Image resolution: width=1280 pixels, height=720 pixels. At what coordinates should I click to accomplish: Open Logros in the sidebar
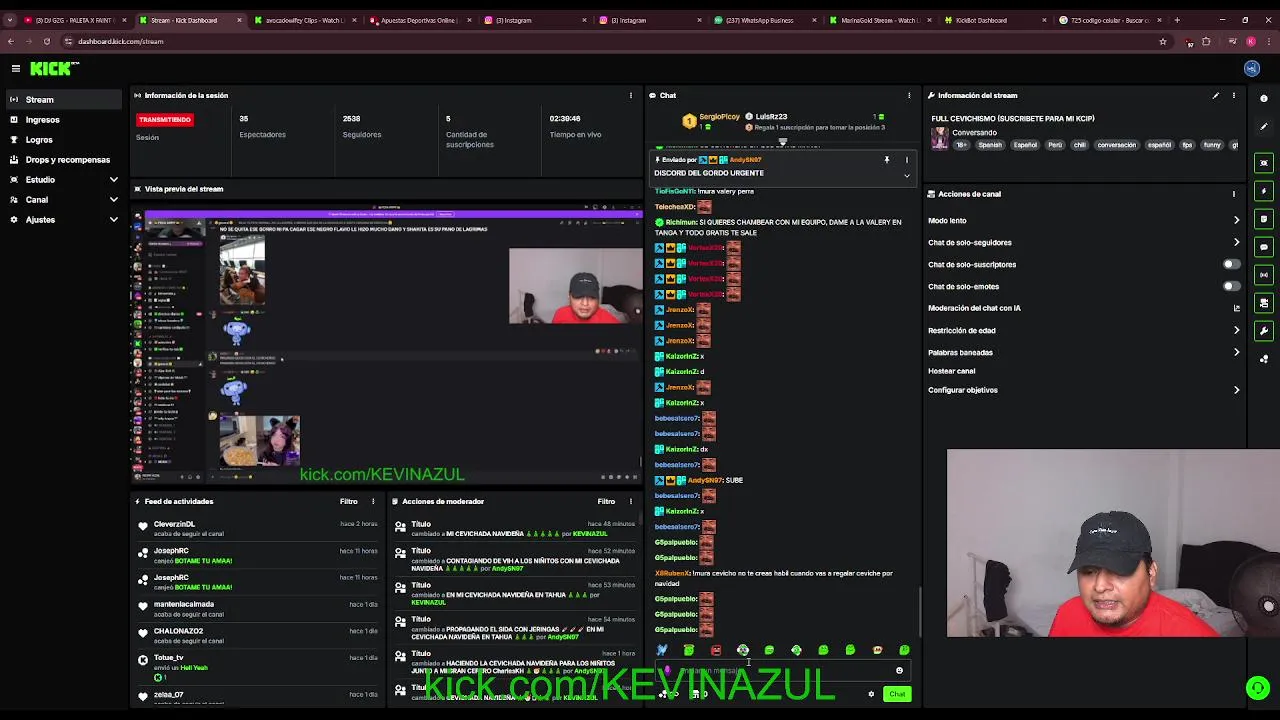pyautogui.click(x=65, y=139)
